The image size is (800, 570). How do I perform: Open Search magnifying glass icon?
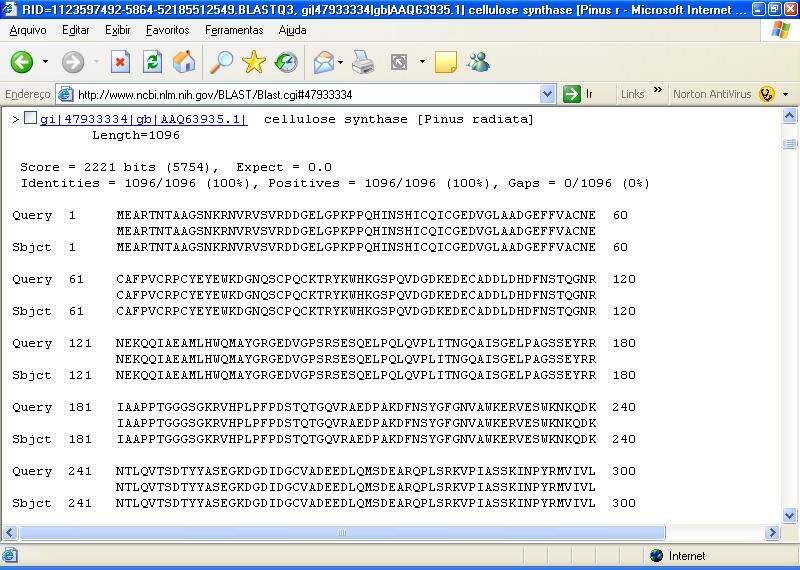pos(221,62)
